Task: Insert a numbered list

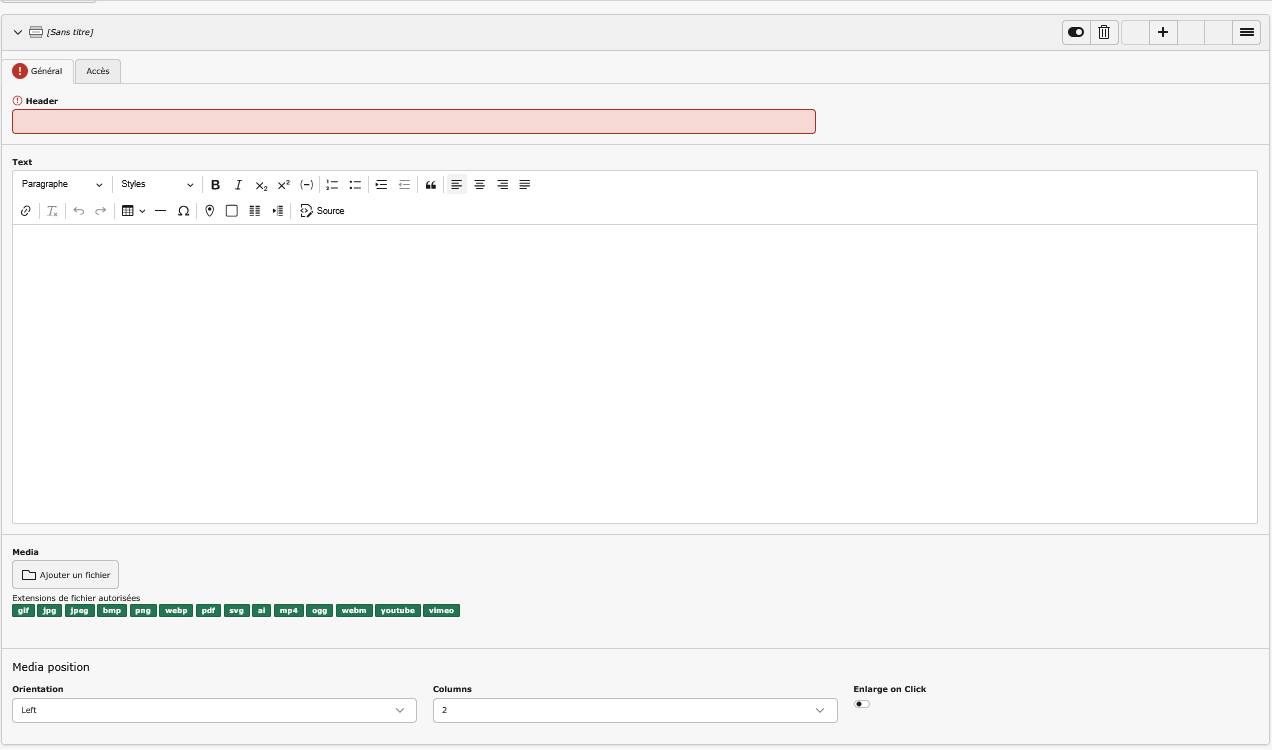Action: (332, 185)
